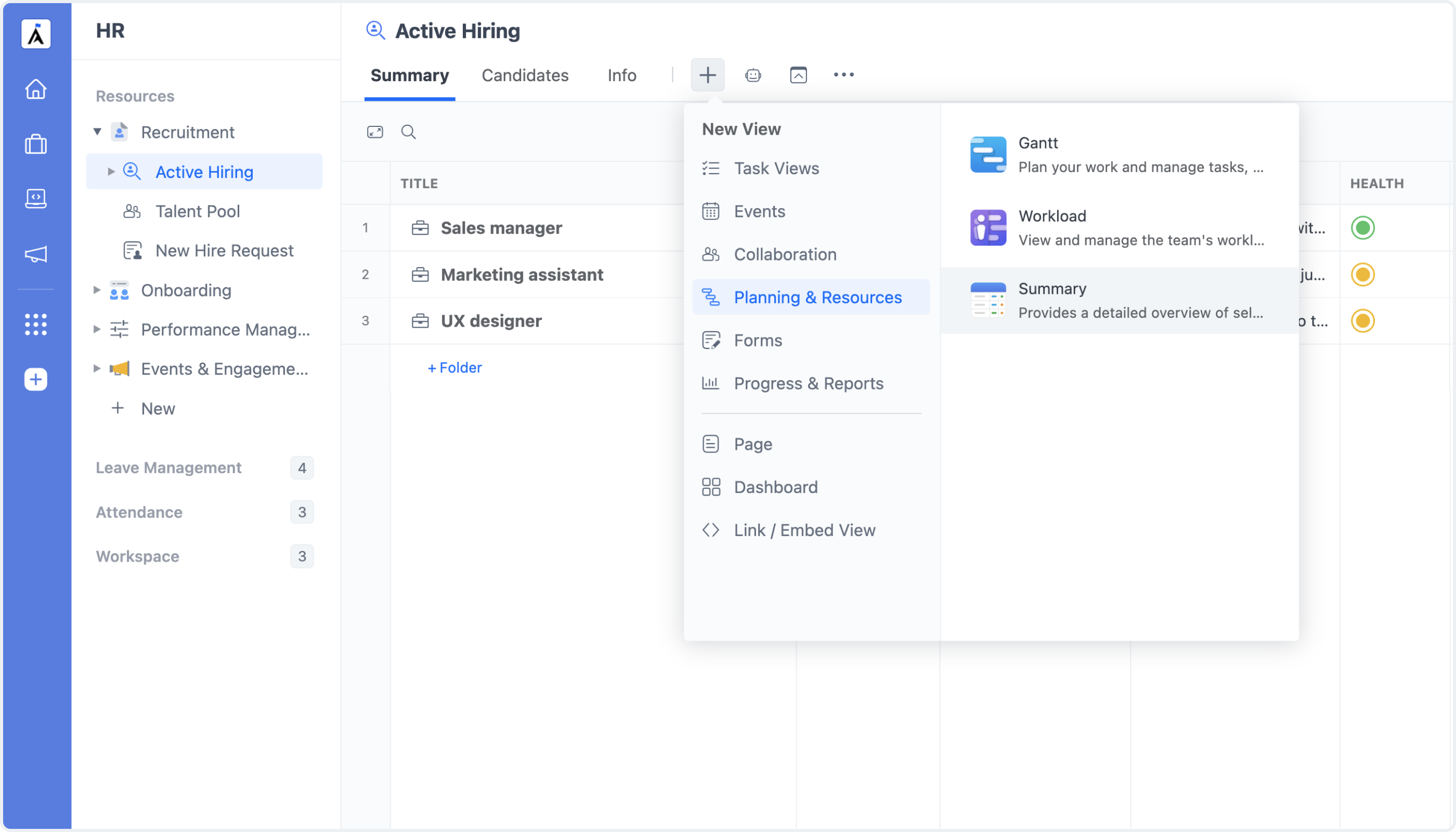Click the HEALTH column header

click(x=1376, y=184)
